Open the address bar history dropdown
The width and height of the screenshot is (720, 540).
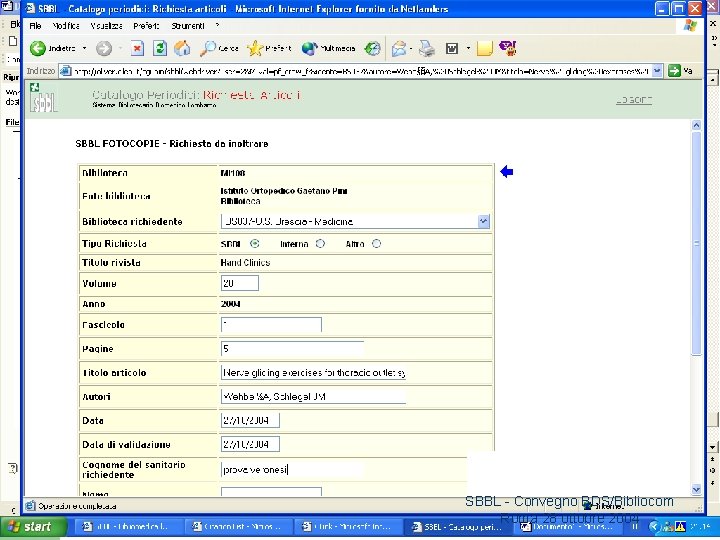coord(657,71)
